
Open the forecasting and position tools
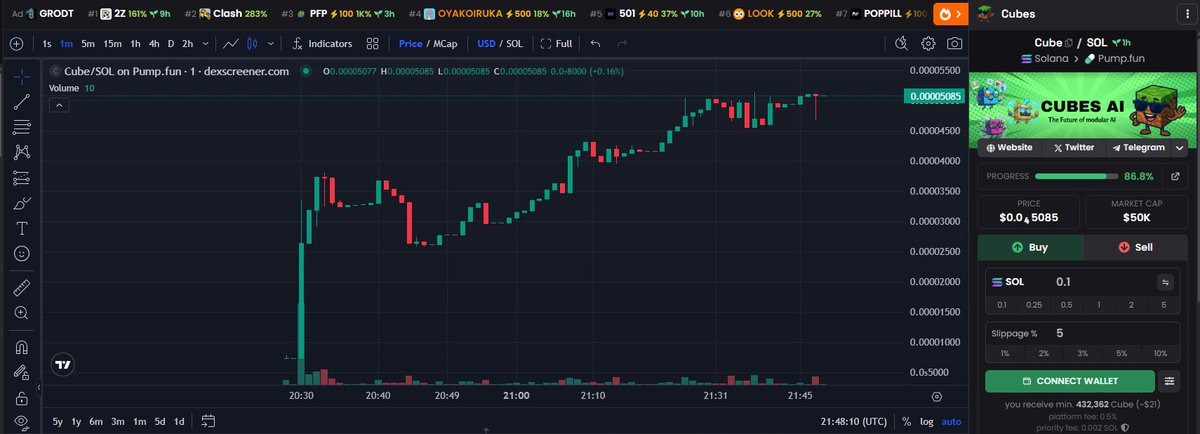[21, 178]
